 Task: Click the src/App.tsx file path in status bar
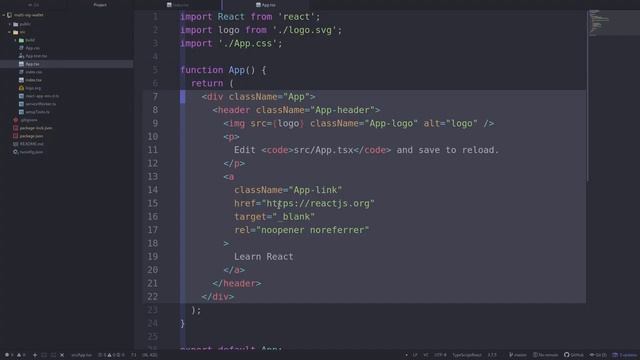(x=82, y=355)
